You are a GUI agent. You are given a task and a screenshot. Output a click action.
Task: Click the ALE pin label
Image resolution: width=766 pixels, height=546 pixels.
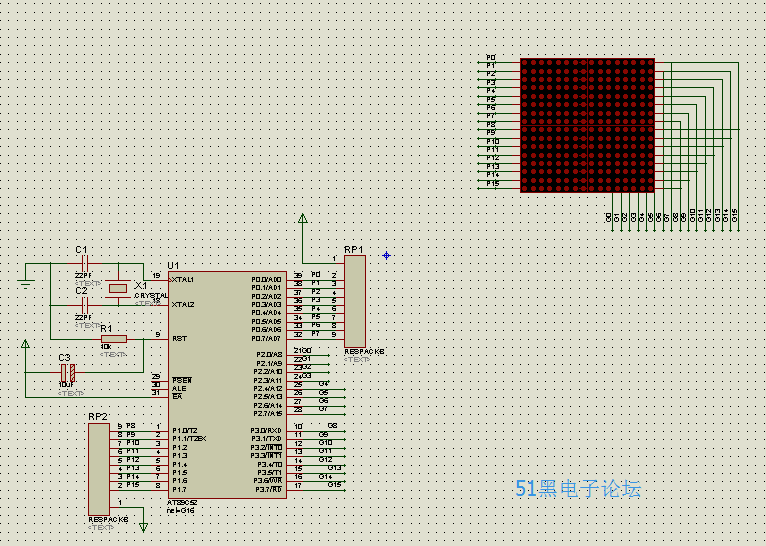tap(179, 388)
